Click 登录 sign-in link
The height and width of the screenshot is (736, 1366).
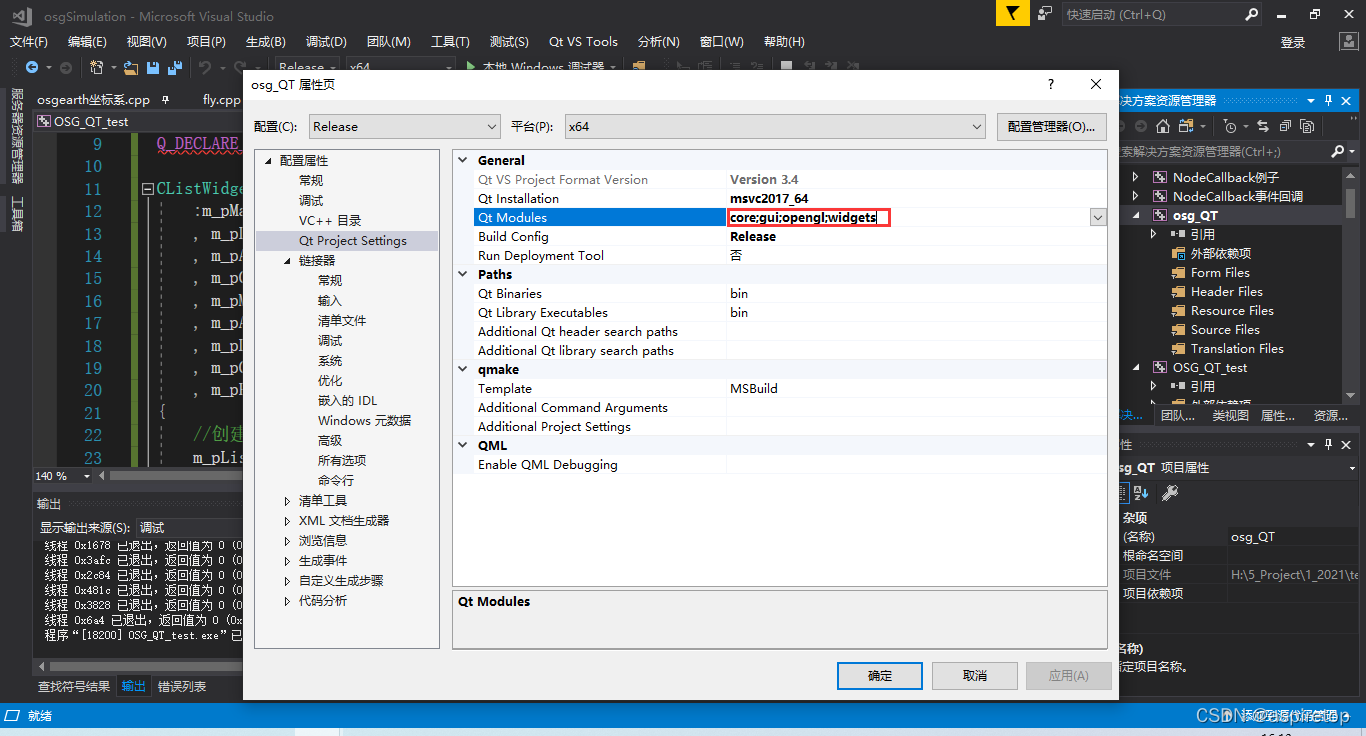click(1293, 43)
